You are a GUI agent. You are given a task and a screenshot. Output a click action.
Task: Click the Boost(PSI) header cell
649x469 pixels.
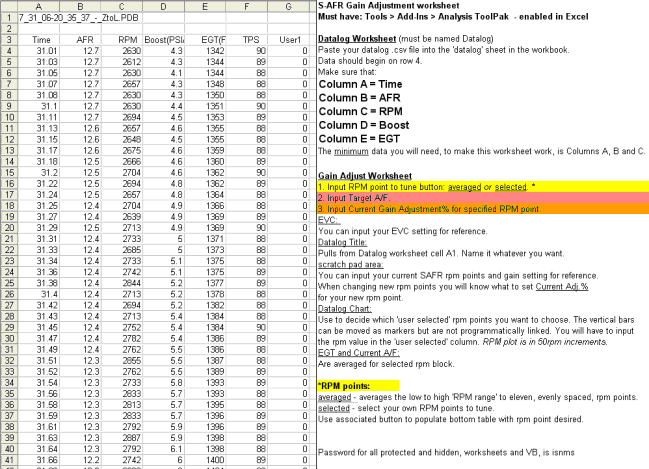(x=163, y=40)
